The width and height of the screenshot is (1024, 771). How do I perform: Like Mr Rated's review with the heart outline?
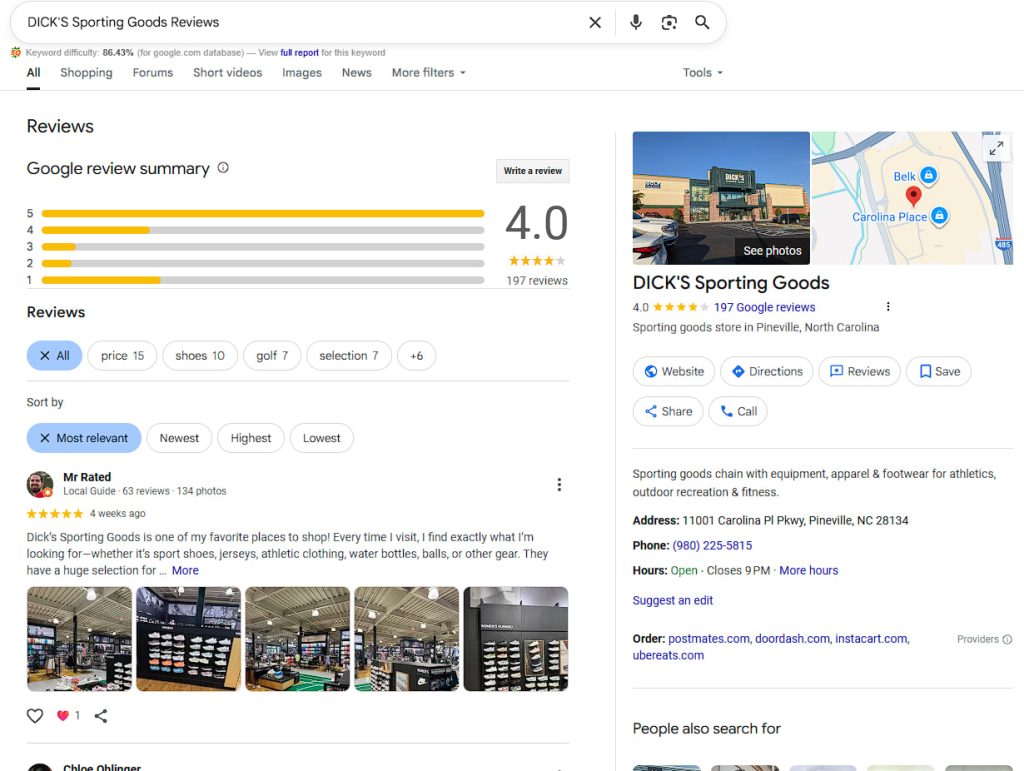click(35, 716)
